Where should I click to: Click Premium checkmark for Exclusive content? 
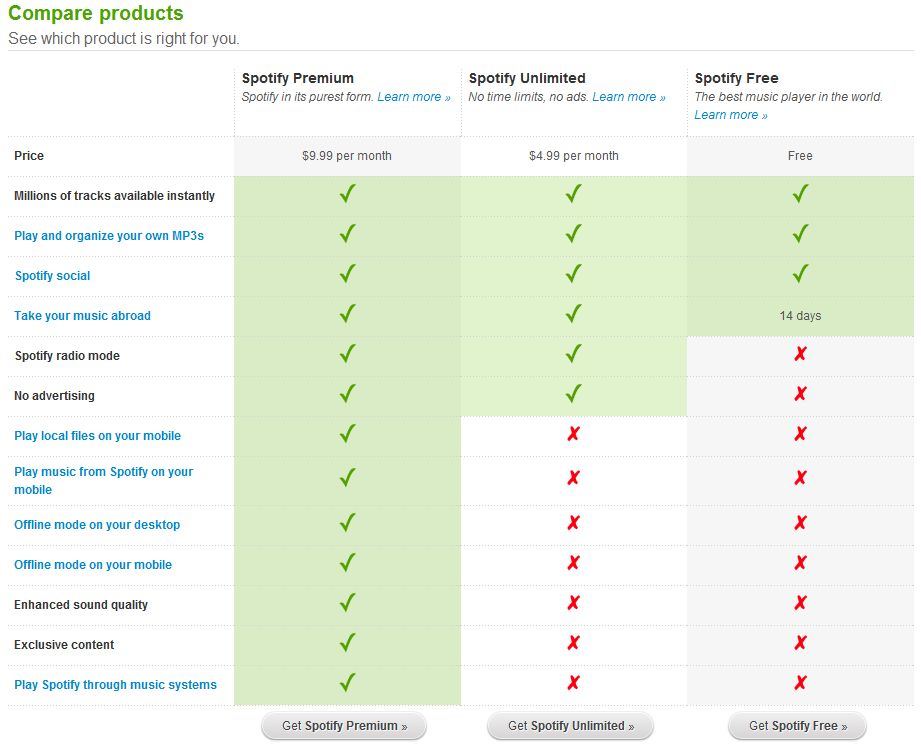pos(347,643)
